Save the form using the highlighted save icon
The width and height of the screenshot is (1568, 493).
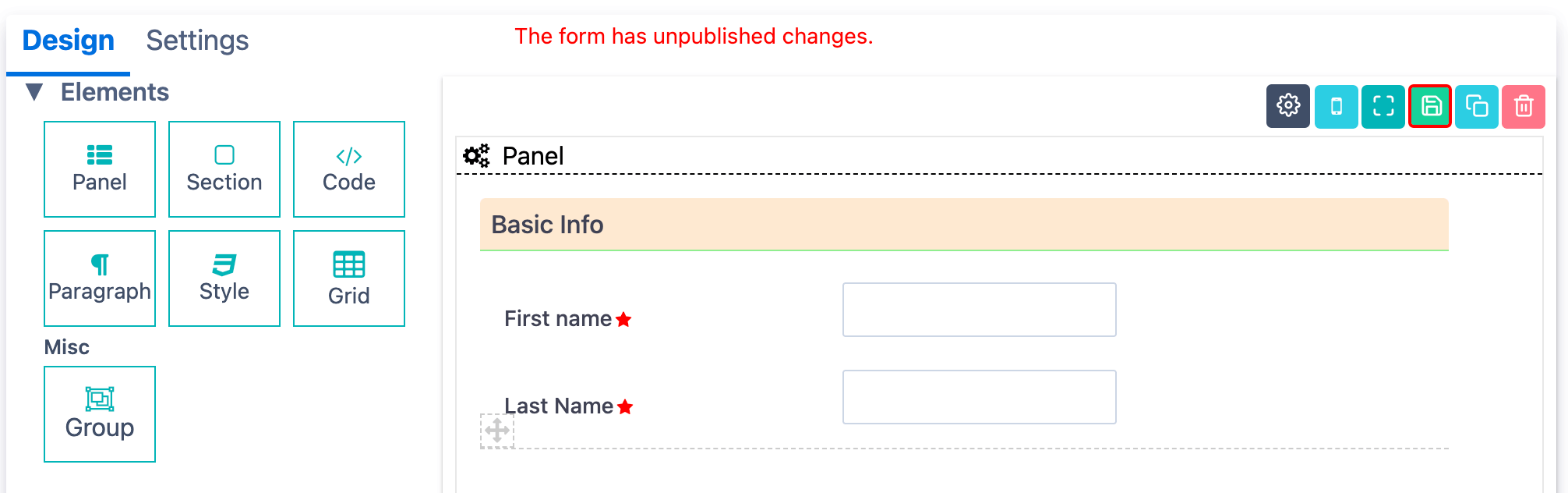click(1430, 107)
